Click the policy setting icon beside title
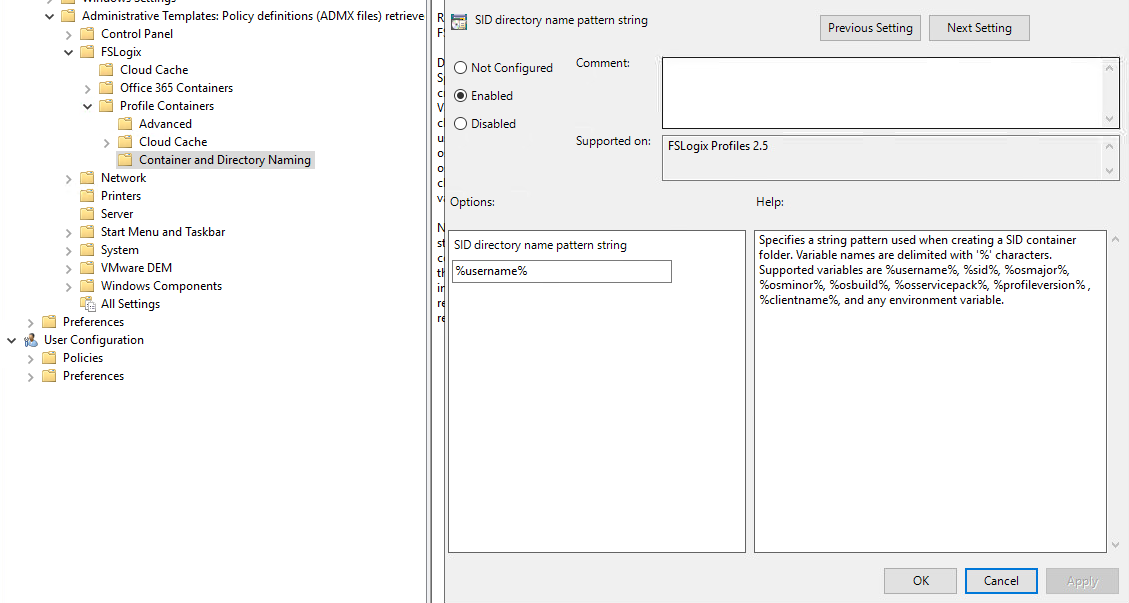1129x603 pixels. pos(458,21)
